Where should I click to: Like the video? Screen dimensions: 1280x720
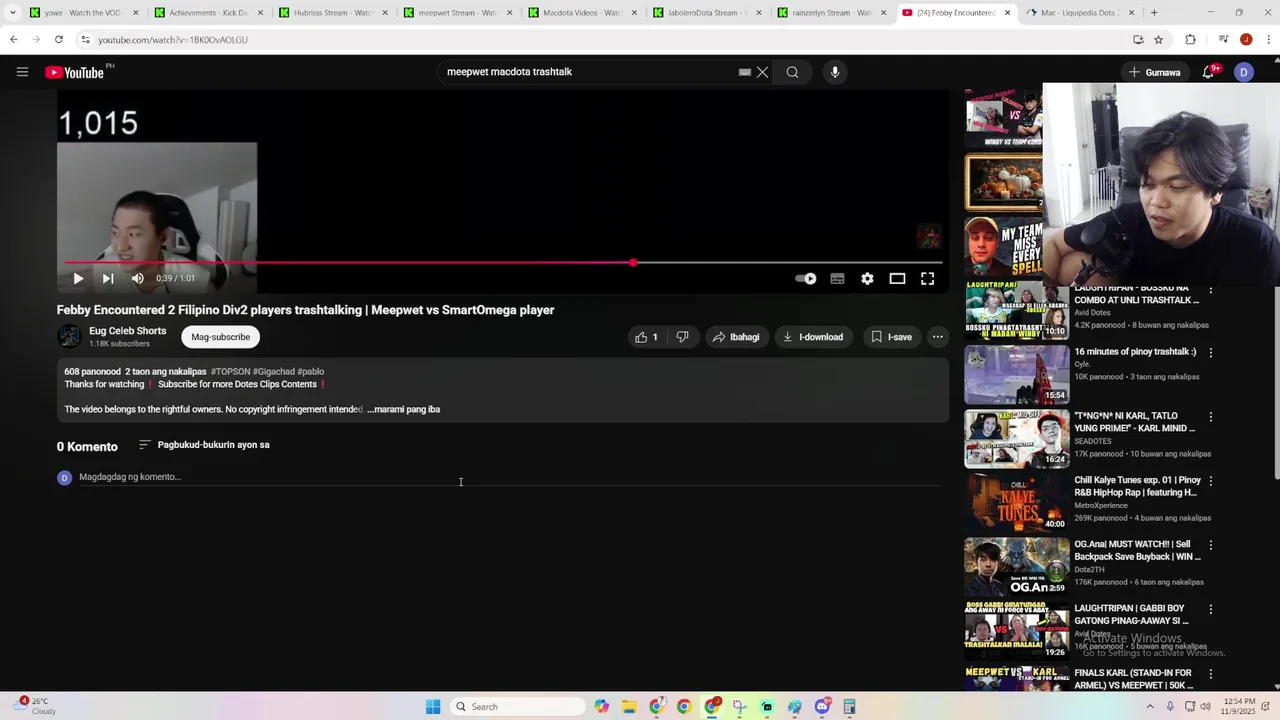pos(646,337)
